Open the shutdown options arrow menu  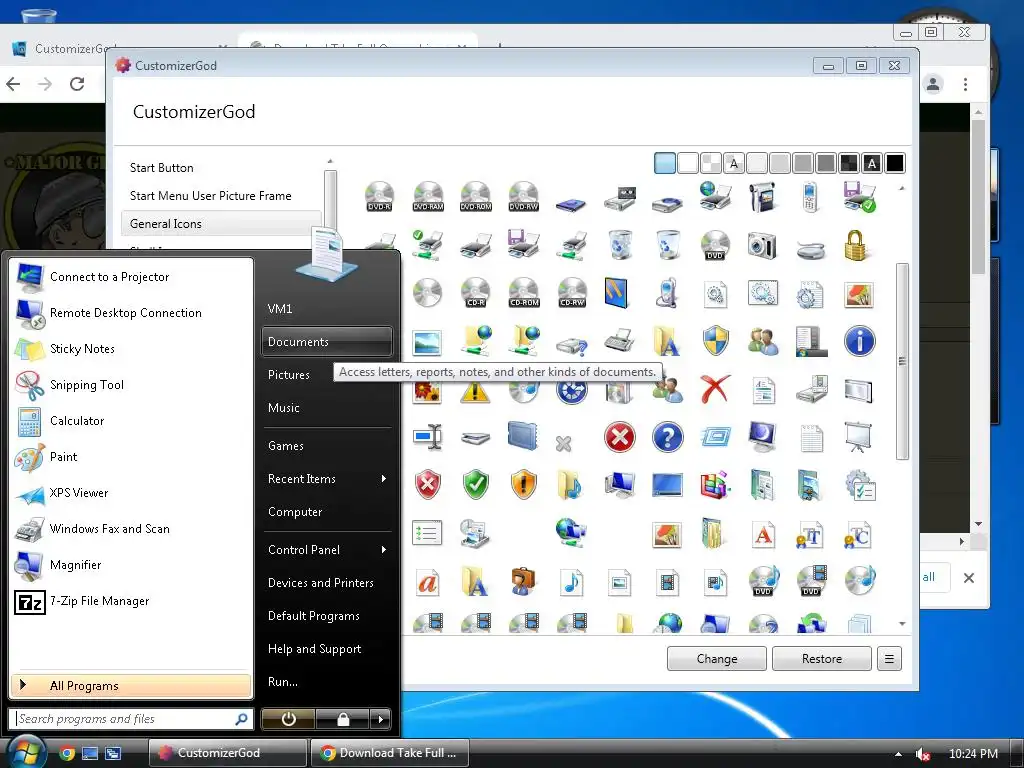click(x=381, y=719)
